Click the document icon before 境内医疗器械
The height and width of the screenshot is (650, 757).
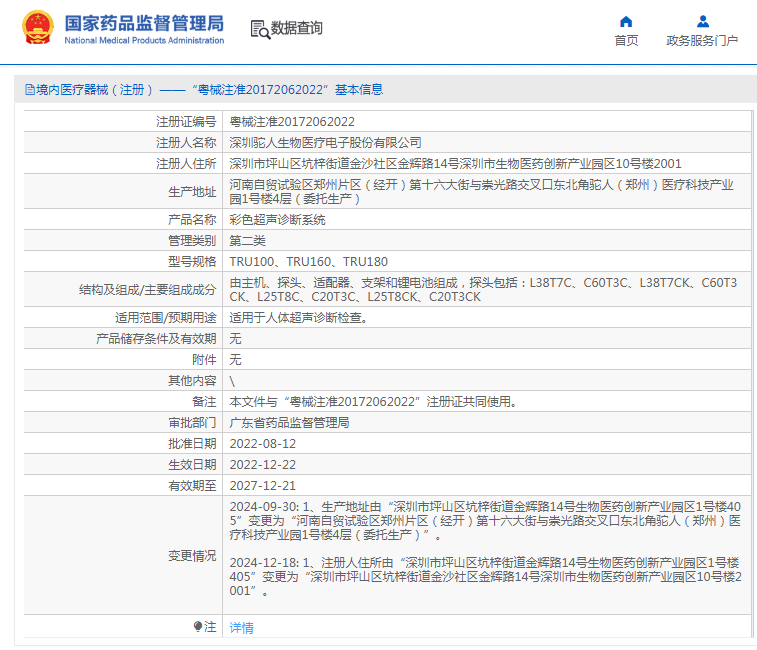coord(29,90)
